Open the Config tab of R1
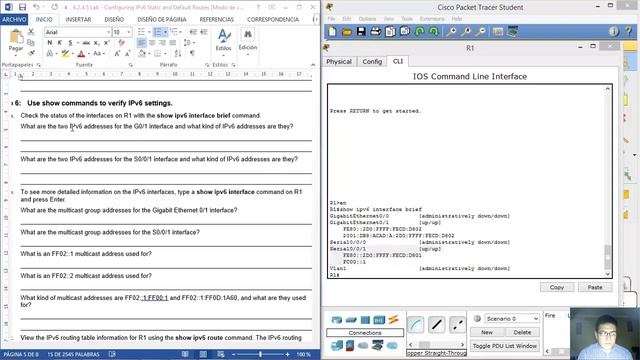640x360 pixels. point(372,61)
